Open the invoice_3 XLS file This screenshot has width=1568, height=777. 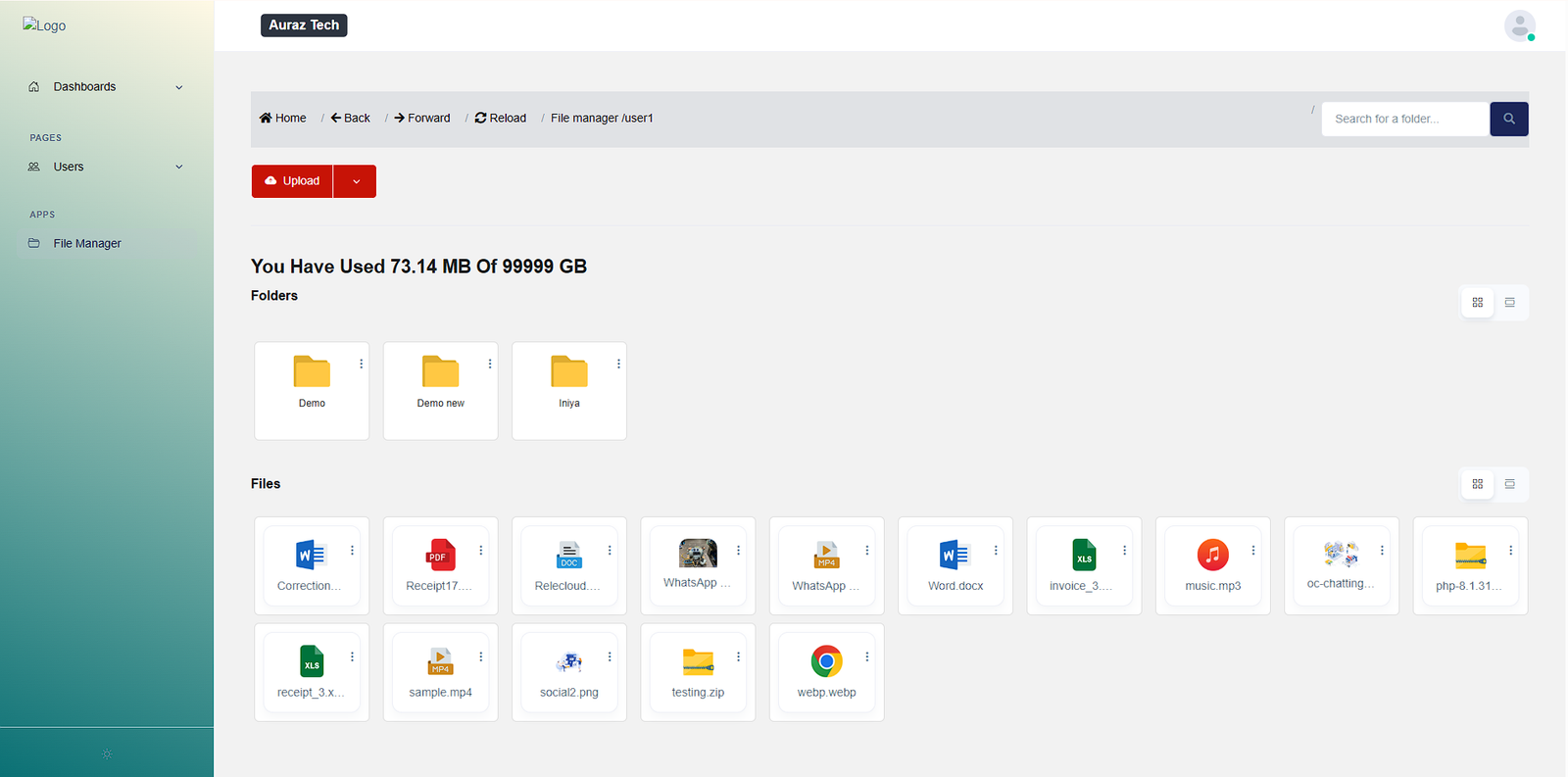click(x=1083, y=556)
